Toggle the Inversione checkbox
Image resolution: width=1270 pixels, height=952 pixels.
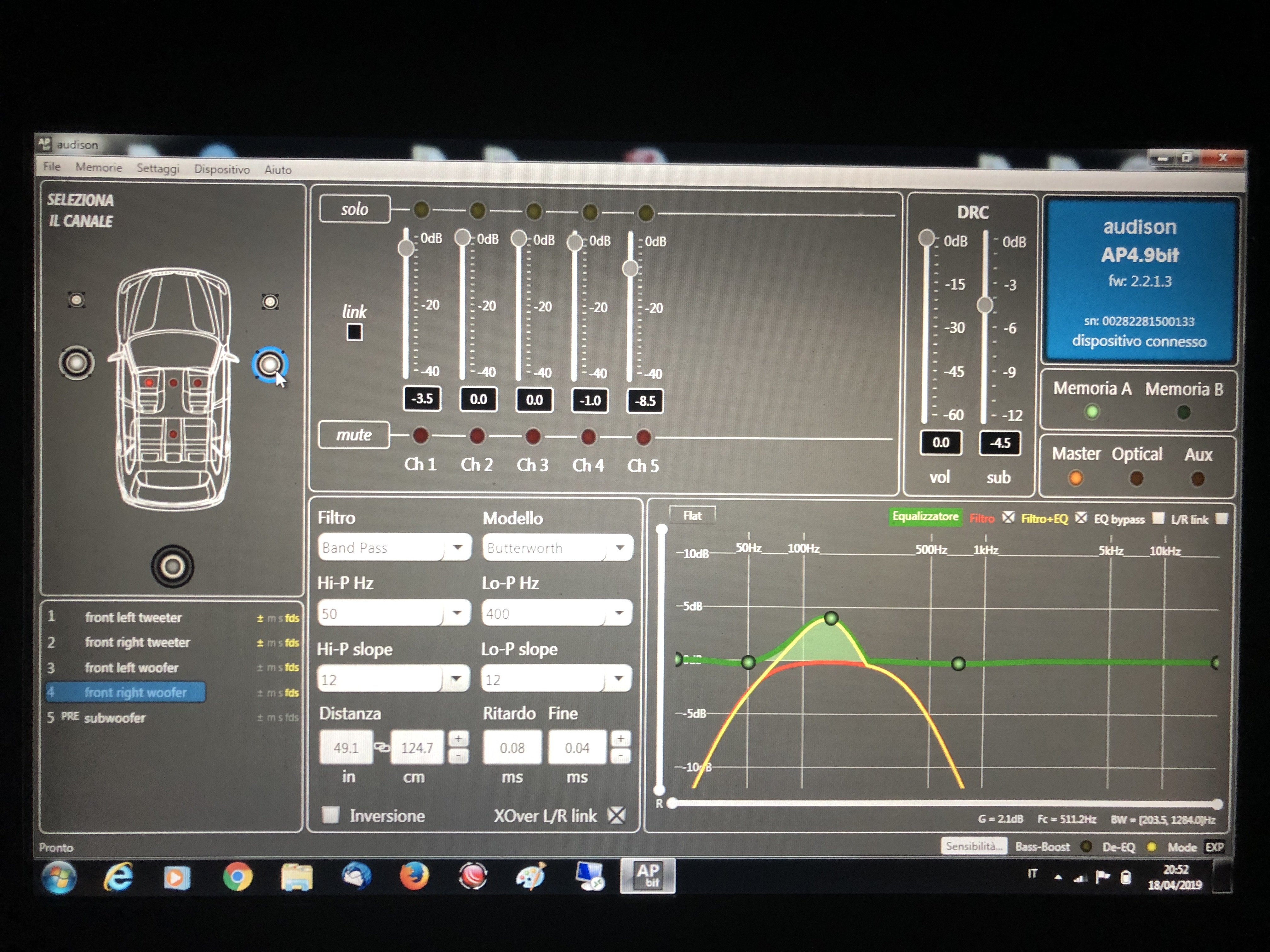[330, 815]
